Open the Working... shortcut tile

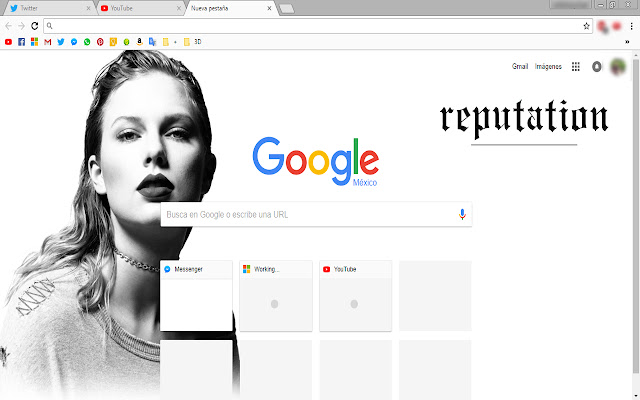pos(276,296)
